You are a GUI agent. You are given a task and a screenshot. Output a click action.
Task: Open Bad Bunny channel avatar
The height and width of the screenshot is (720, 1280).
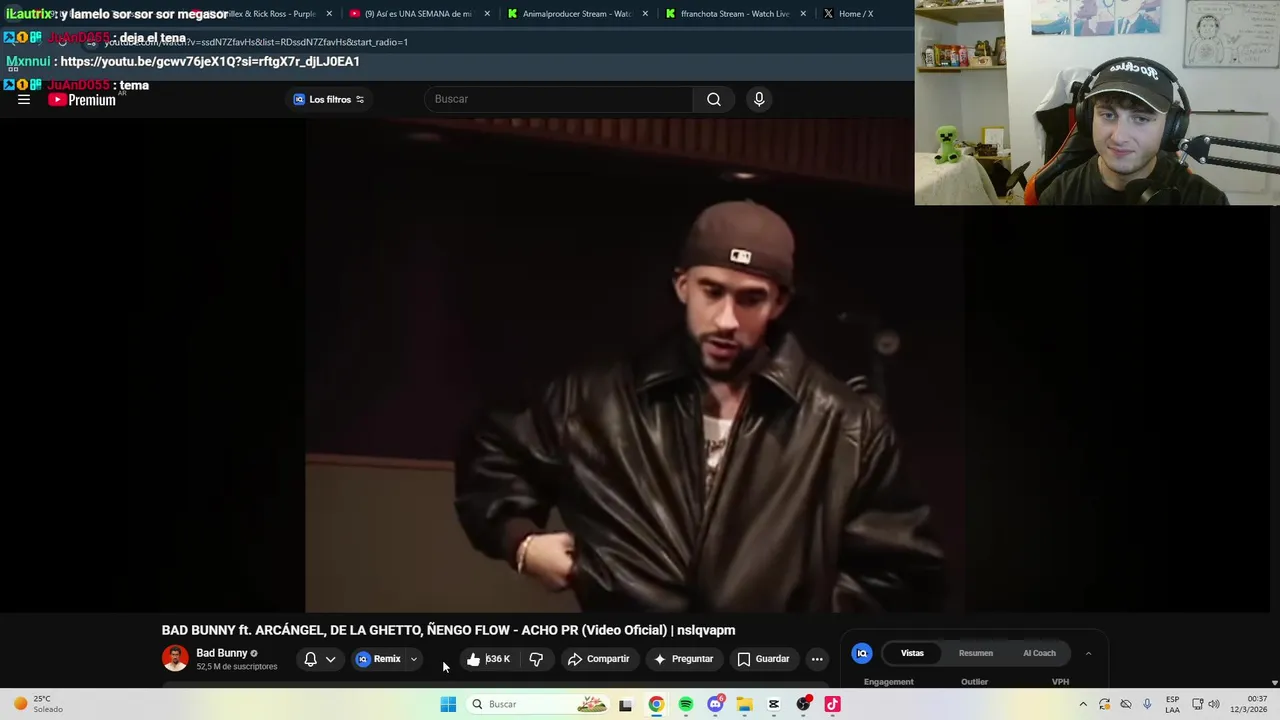[x=175, y=658]
